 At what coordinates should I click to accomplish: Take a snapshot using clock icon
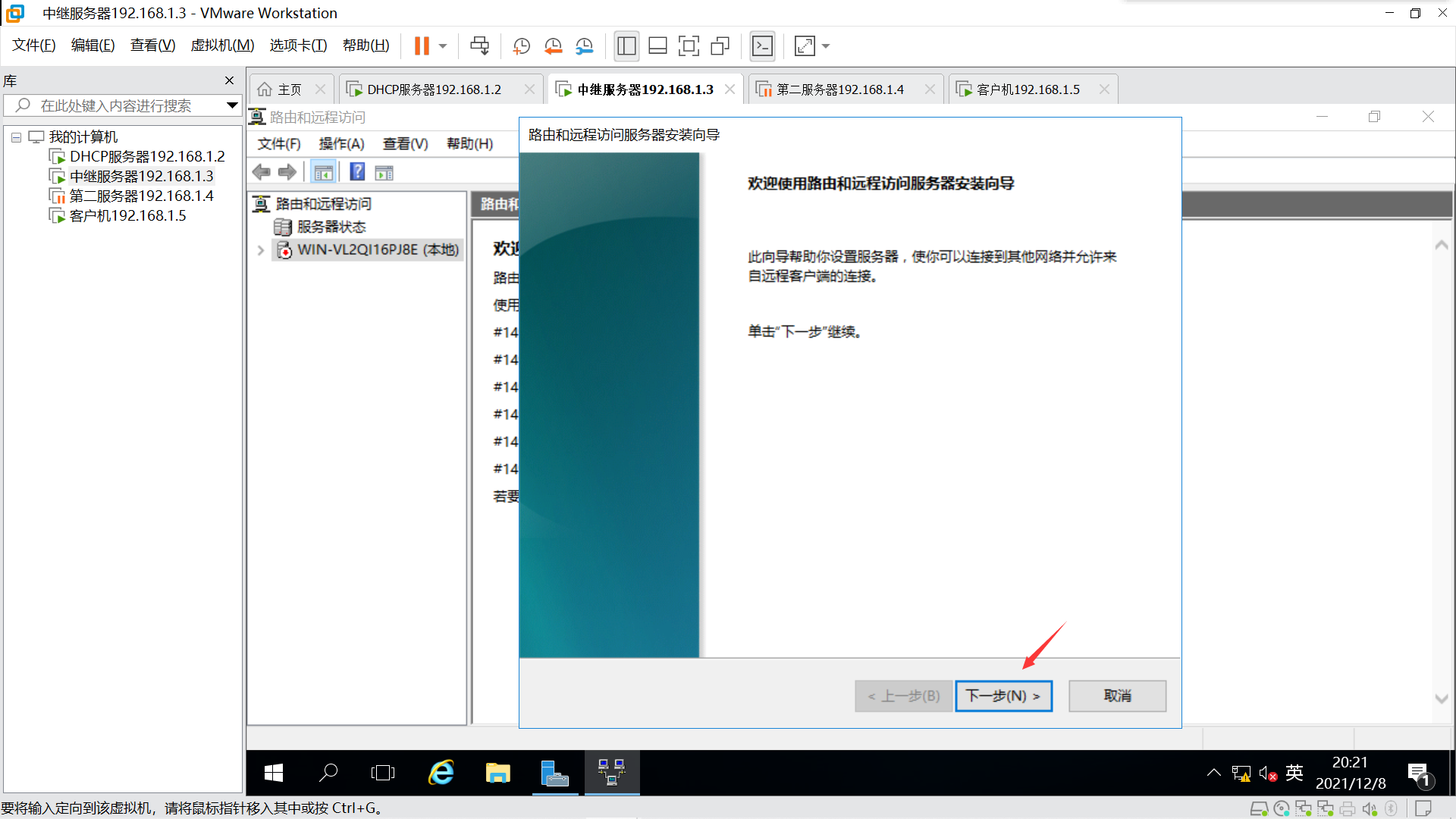coord(521,46)
